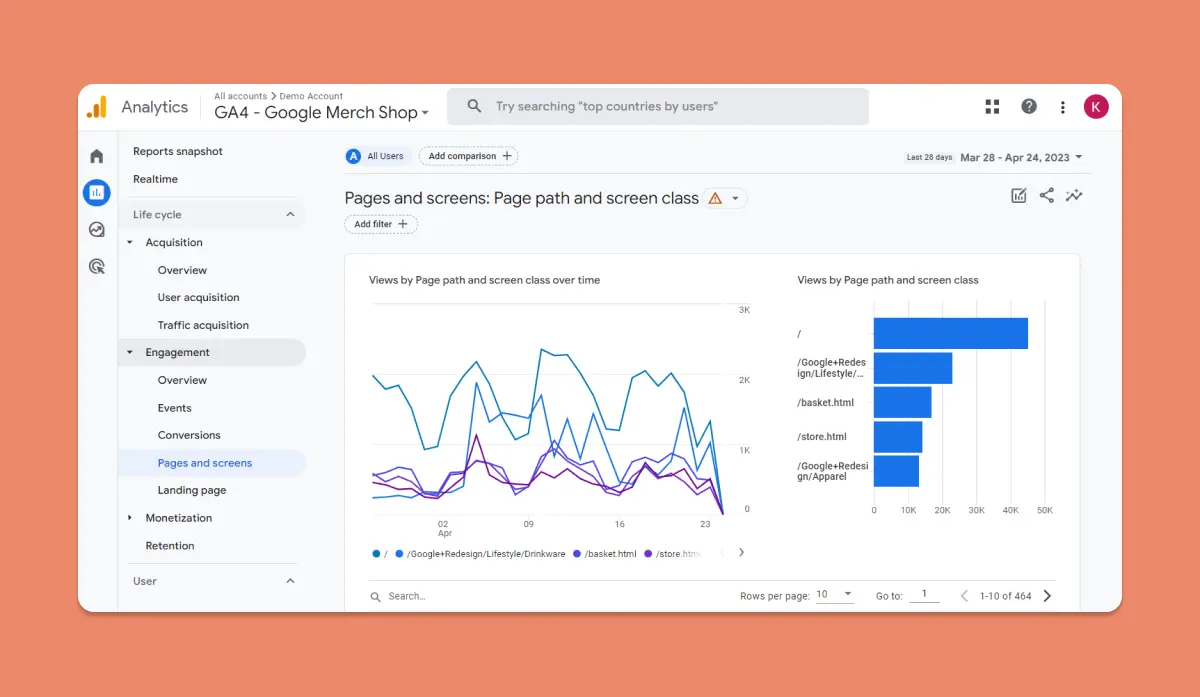
Task: Click the Go to page number field
Action: pyautogui.click(x=924, y=594)
